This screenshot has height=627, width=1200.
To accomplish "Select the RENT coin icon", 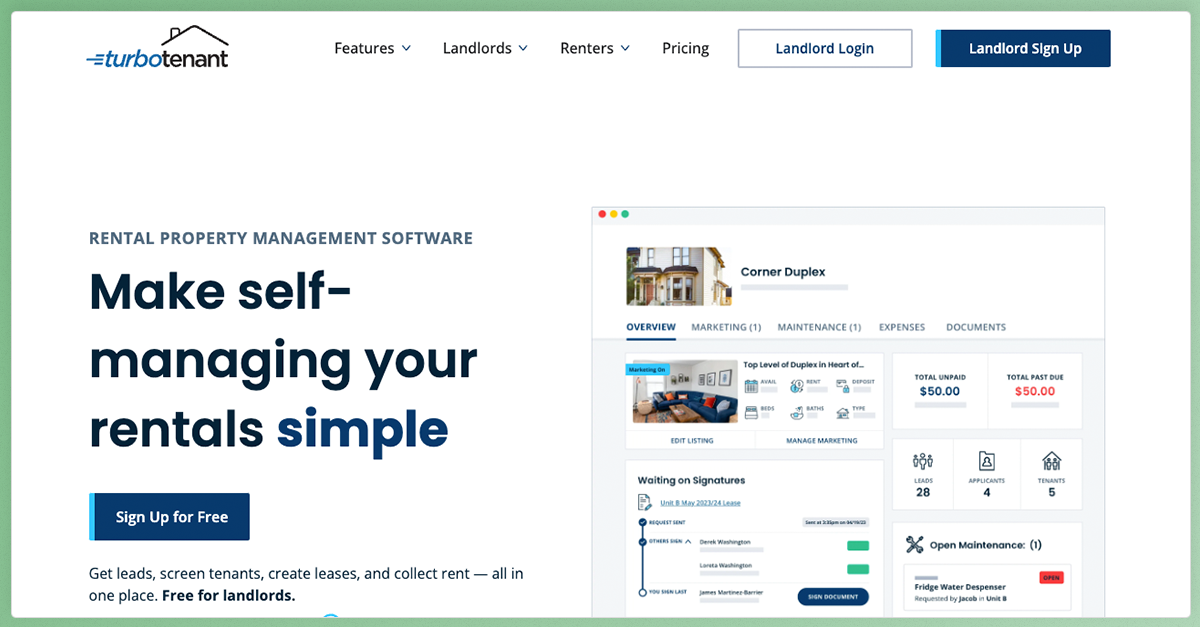I will pos(796,386).
